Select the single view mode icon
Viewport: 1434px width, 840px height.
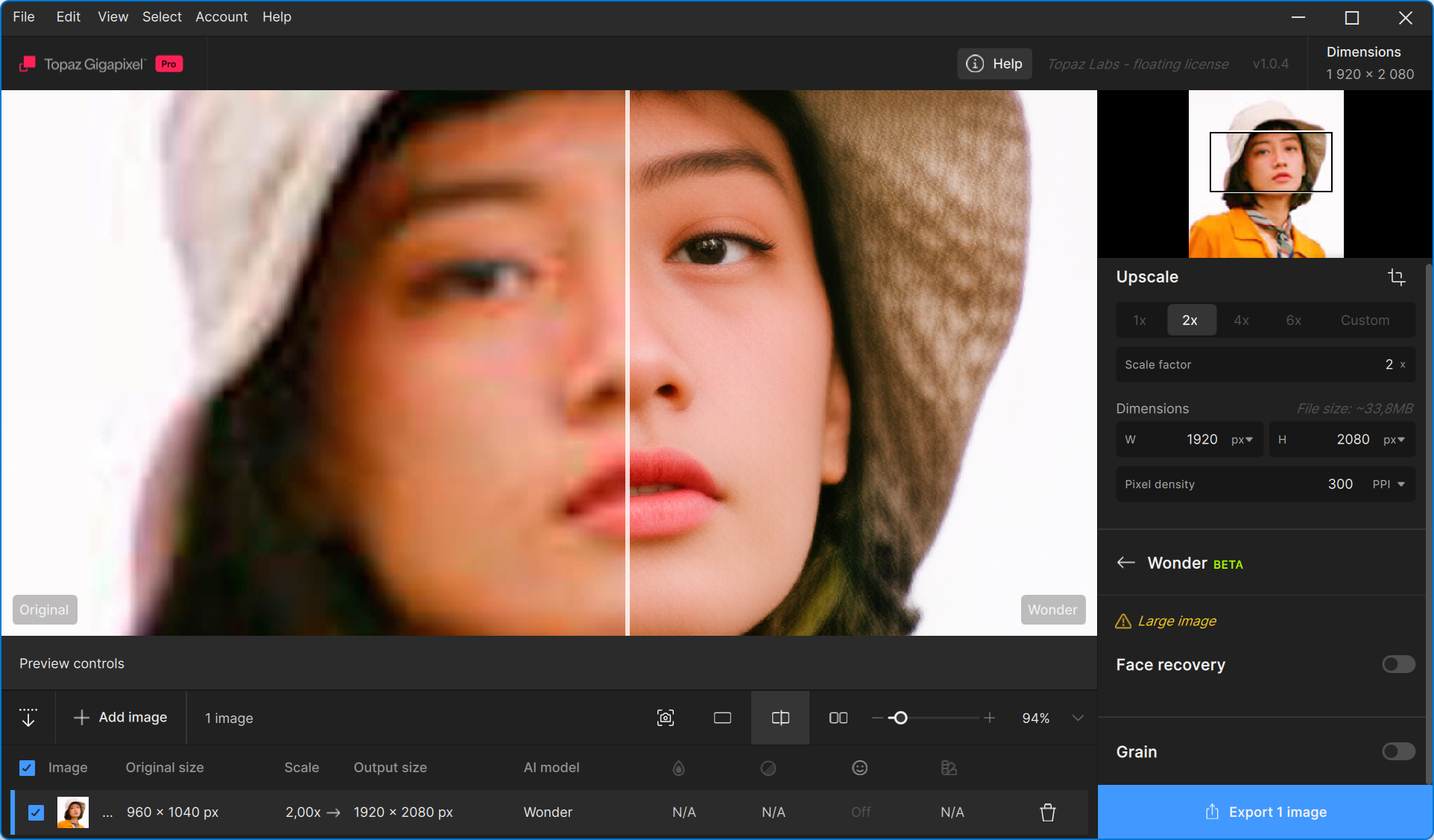tap(722, 718)
